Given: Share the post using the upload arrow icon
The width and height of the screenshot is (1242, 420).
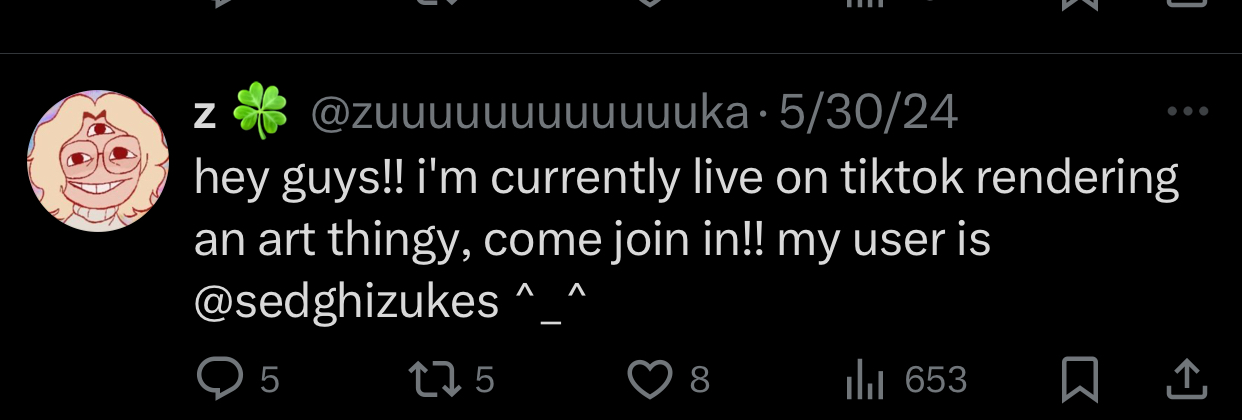Looking at the screenshot, I should (1187, 379).
